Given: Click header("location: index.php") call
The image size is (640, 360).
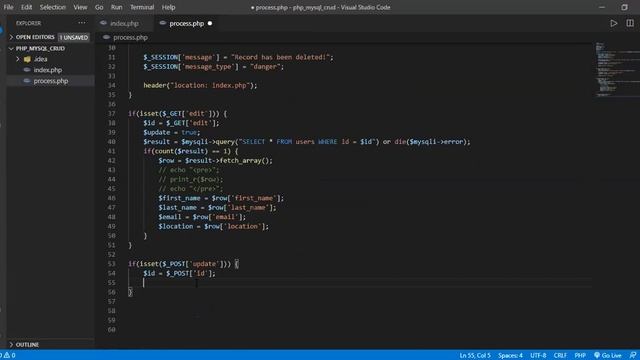Looking at the screenshot, I should tap(200, 85).
